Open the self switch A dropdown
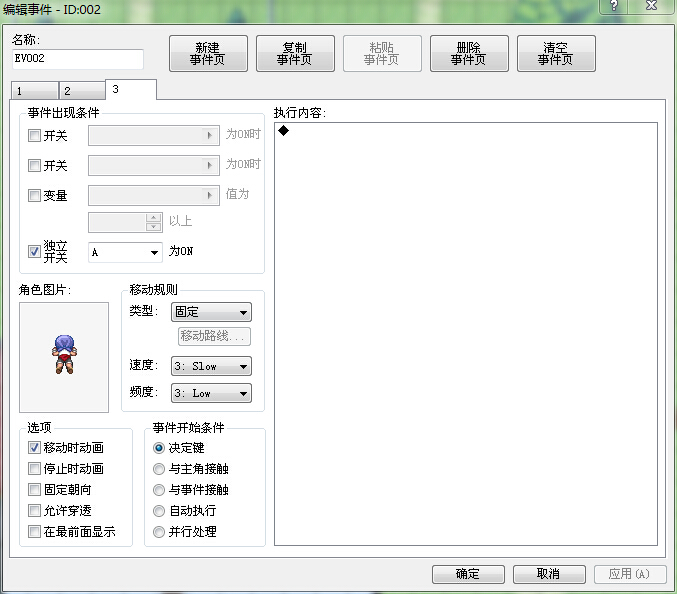 pos(125,252)
